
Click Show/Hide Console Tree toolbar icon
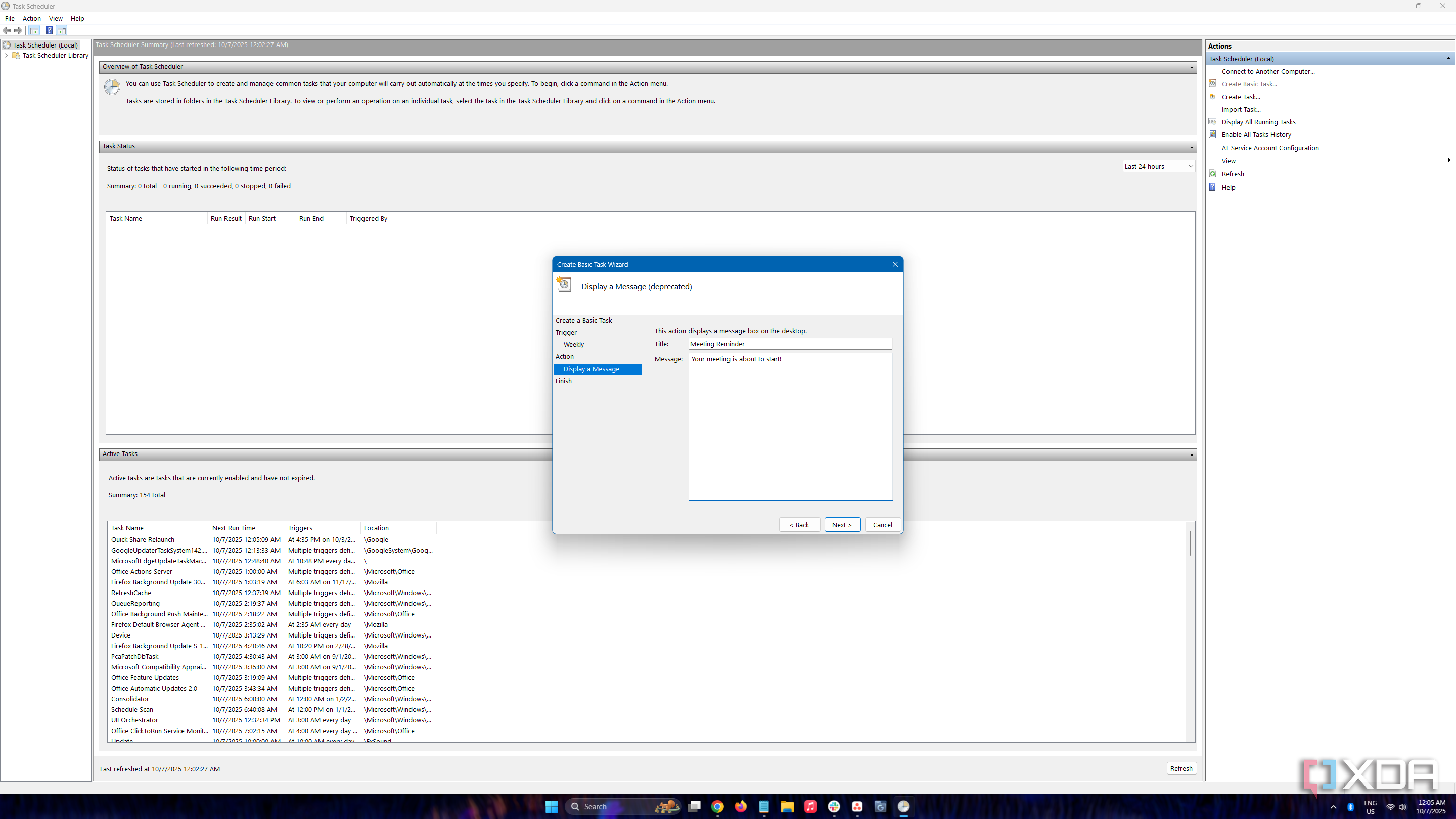point(34,30)
